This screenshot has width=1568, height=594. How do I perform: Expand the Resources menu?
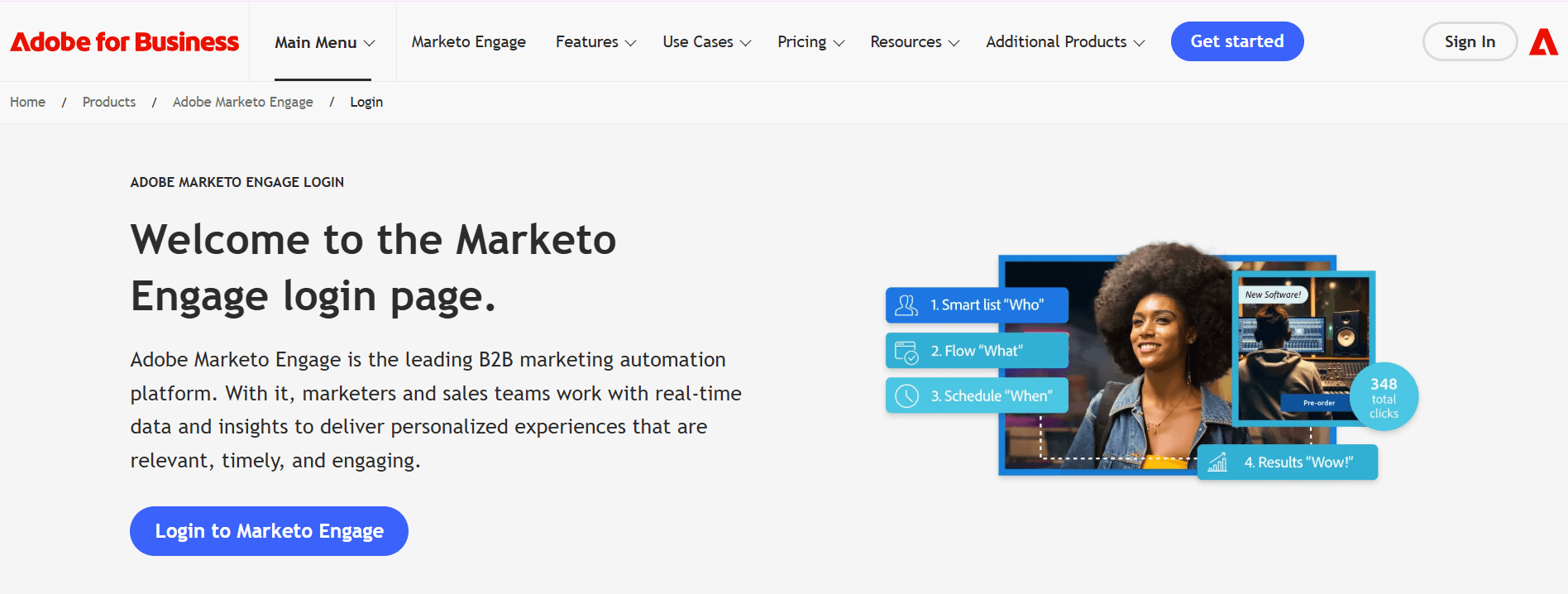coord(915,41)
